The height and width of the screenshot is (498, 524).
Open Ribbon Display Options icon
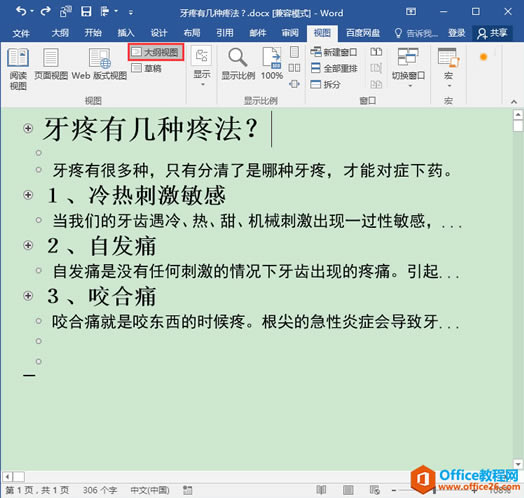tap(411, 12)
